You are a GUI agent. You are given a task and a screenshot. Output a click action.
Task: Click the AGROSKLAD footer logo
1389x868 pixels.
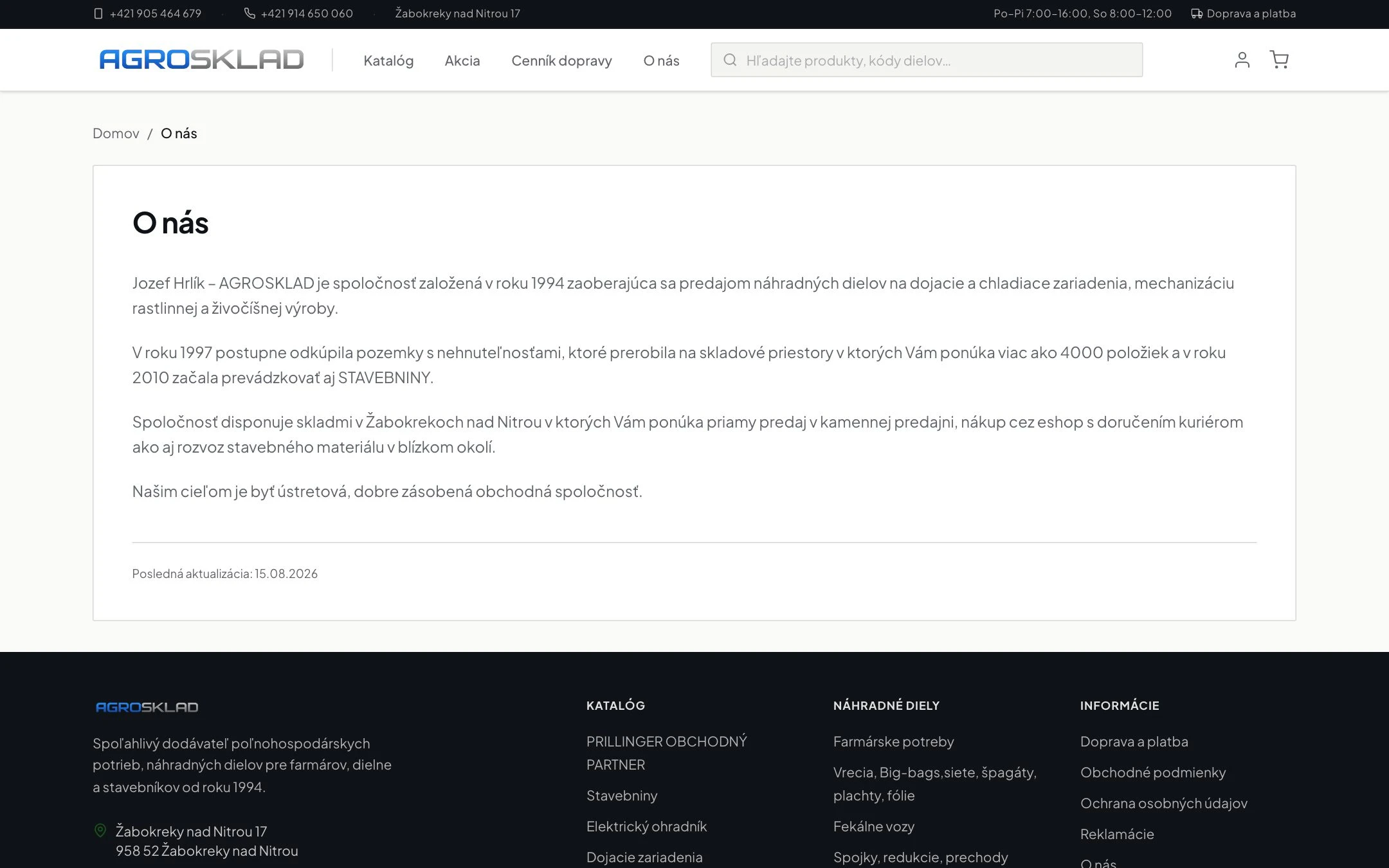[x=147, y=707]
